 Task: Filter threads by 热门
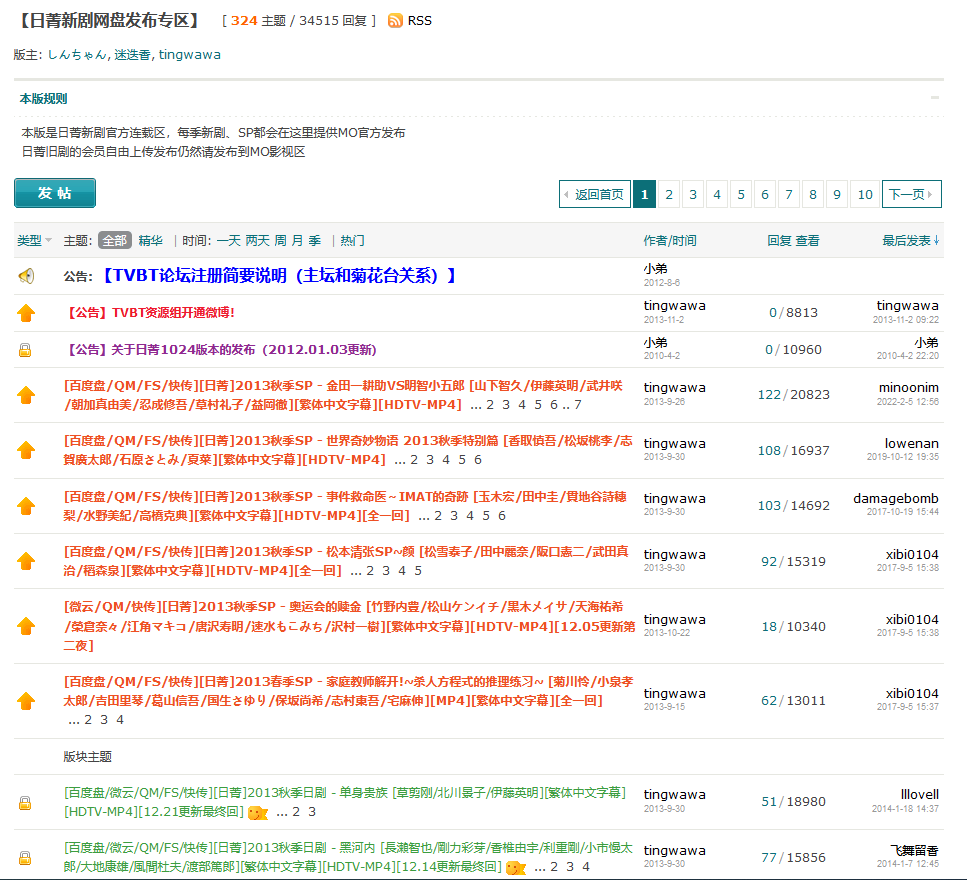pyautogui.click(x=352, y=241)
